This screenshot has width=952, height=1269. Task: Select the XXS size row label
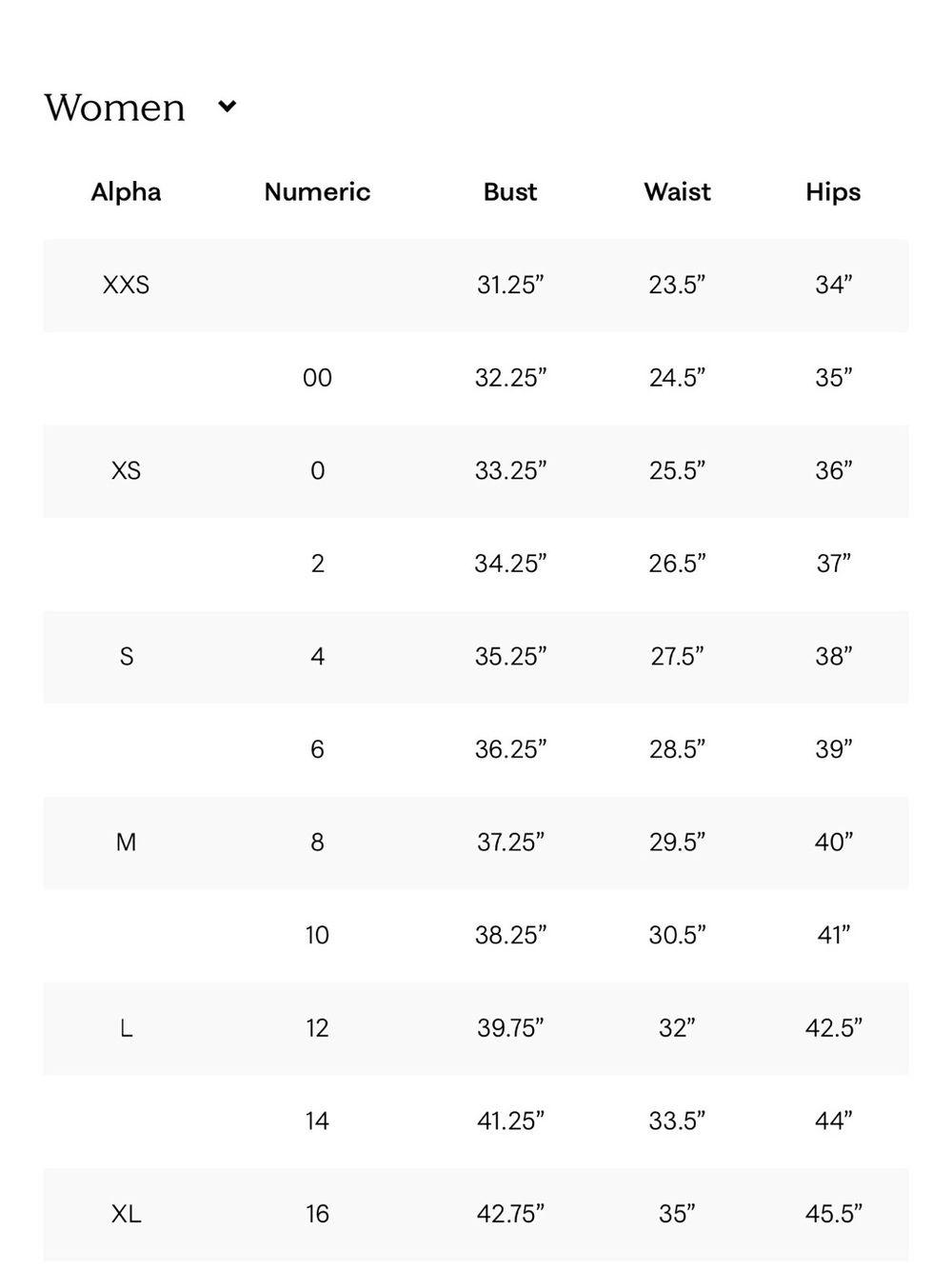pyautogui.click(x=126, y=285)
